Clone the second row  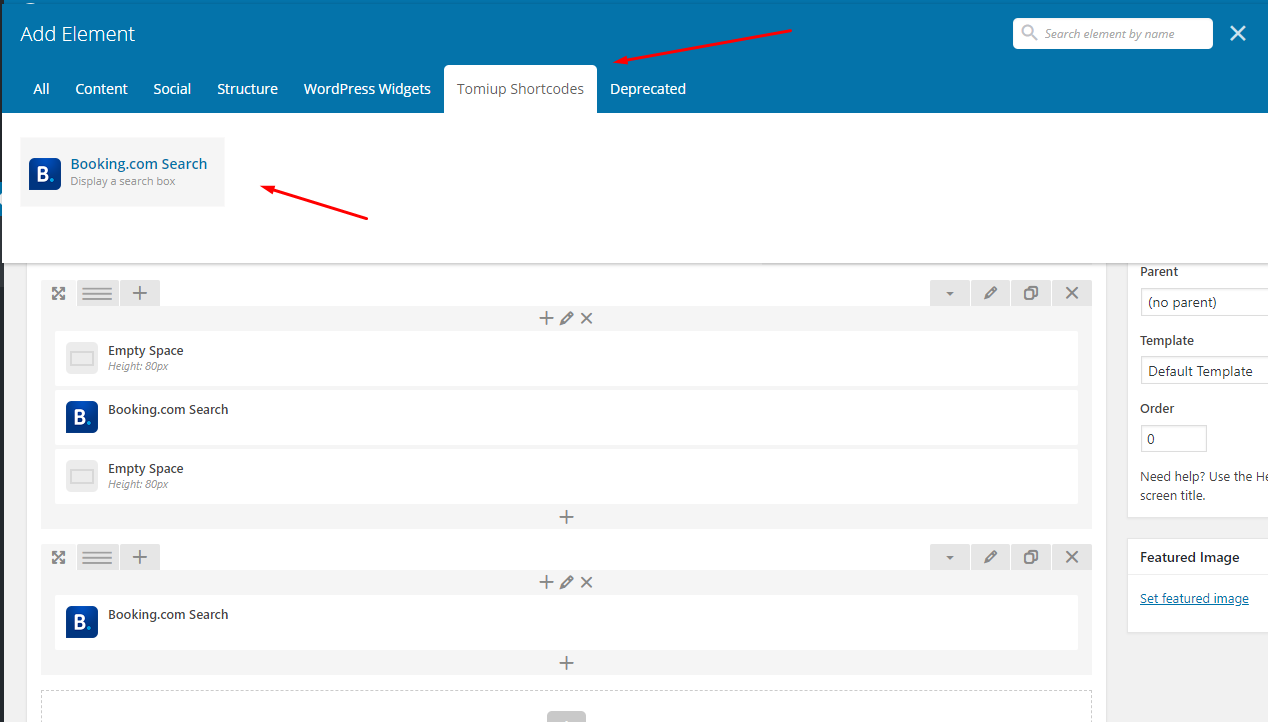click(x=1031, y=557)
